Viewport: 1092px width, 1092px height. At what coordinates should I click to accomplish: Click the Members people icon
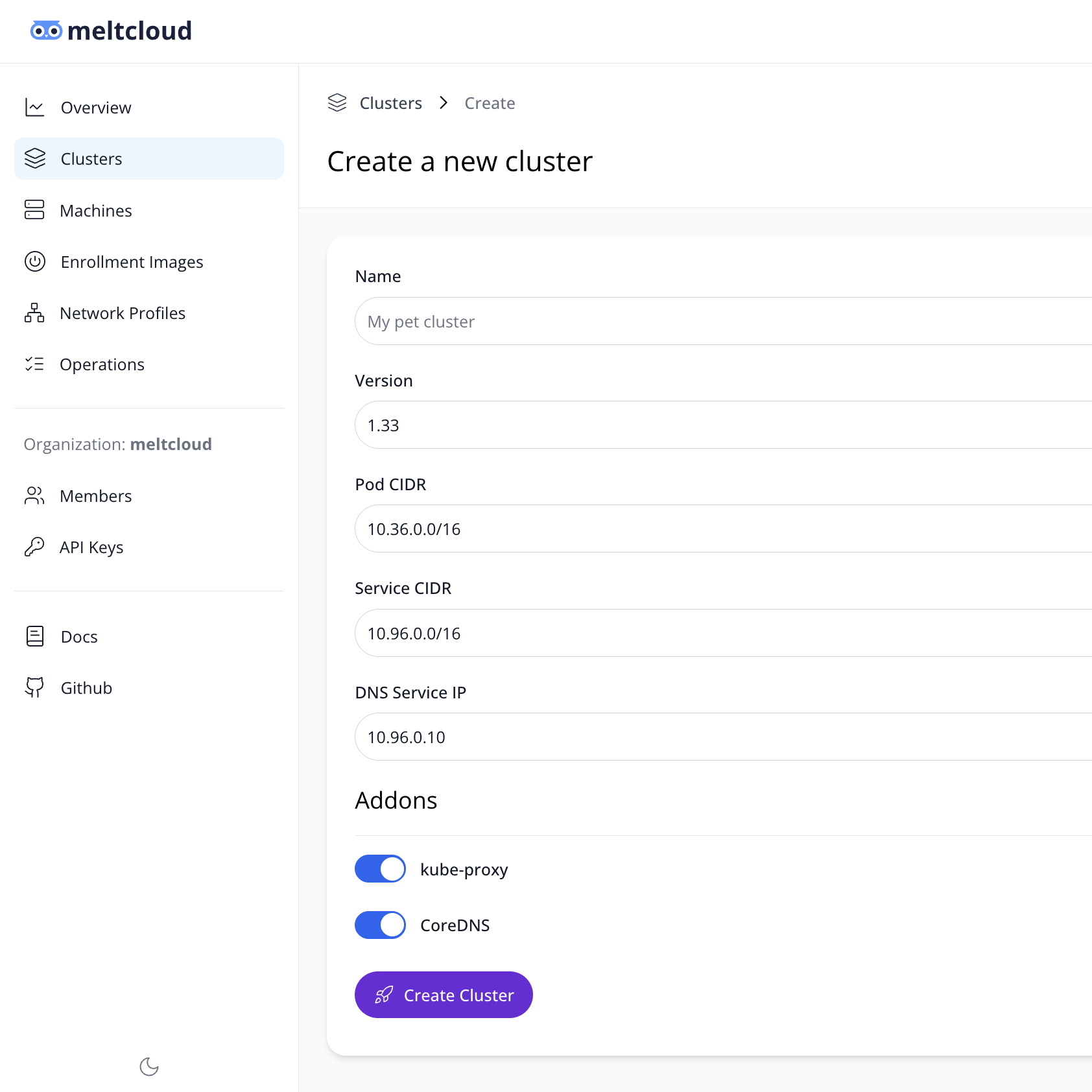click(x=34, y=495)
